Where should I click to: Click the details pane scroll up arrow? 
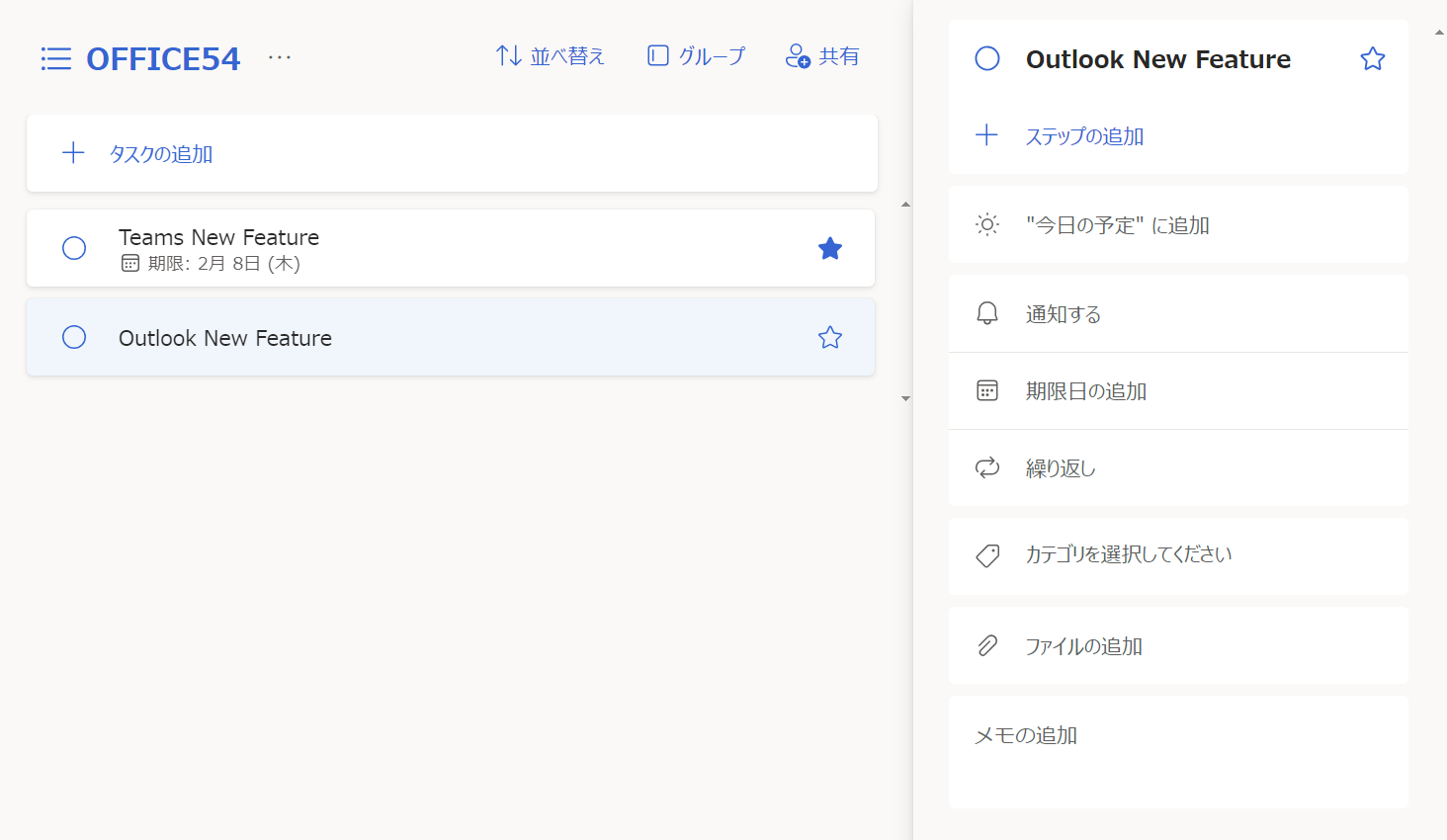[1439, 33]
